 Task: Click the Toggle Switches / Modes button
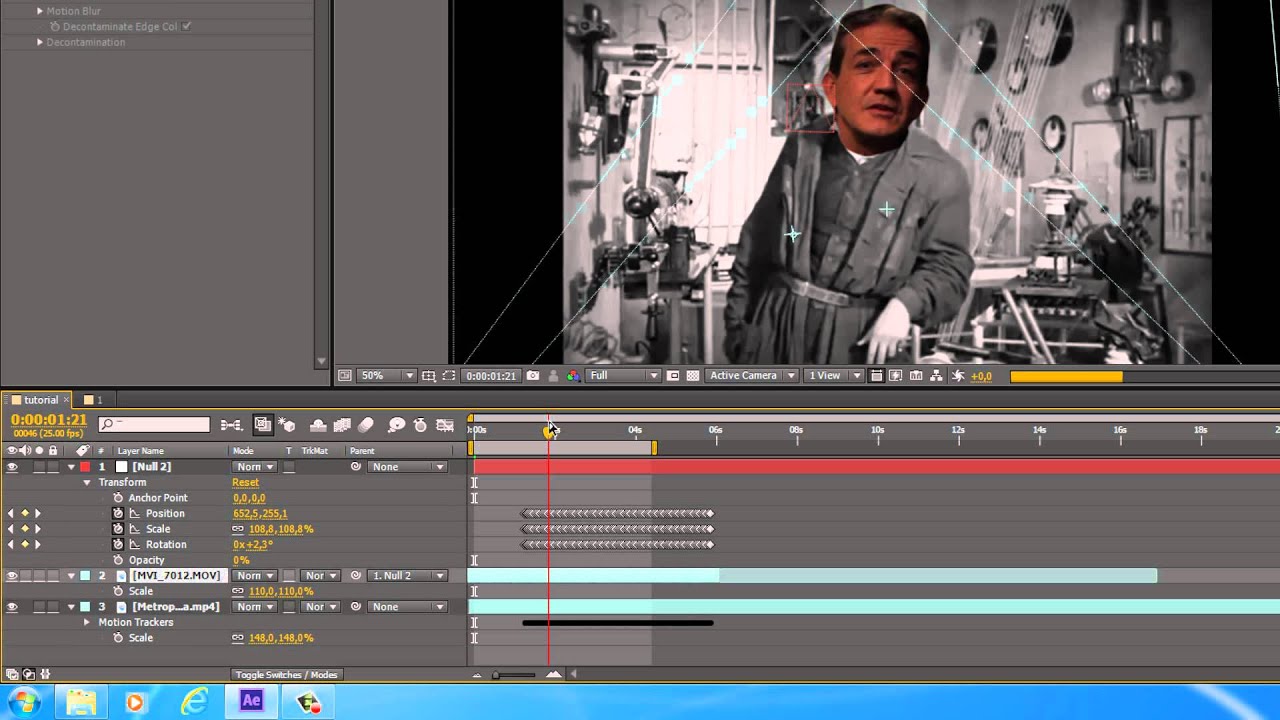coord(286,675)
